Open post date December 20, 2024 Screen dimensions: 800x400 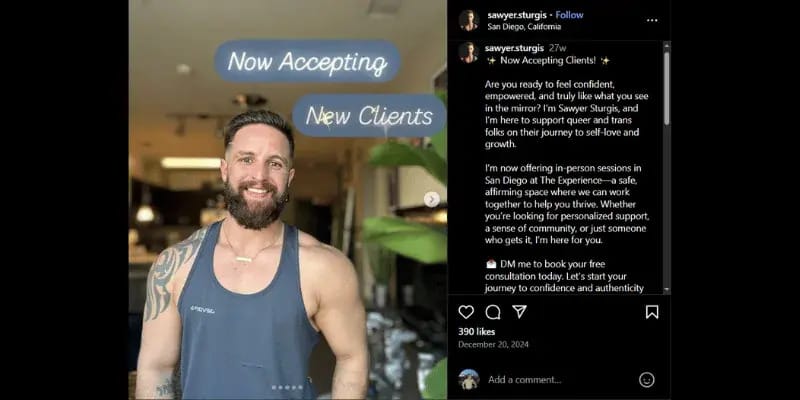(x=493, y=345)
